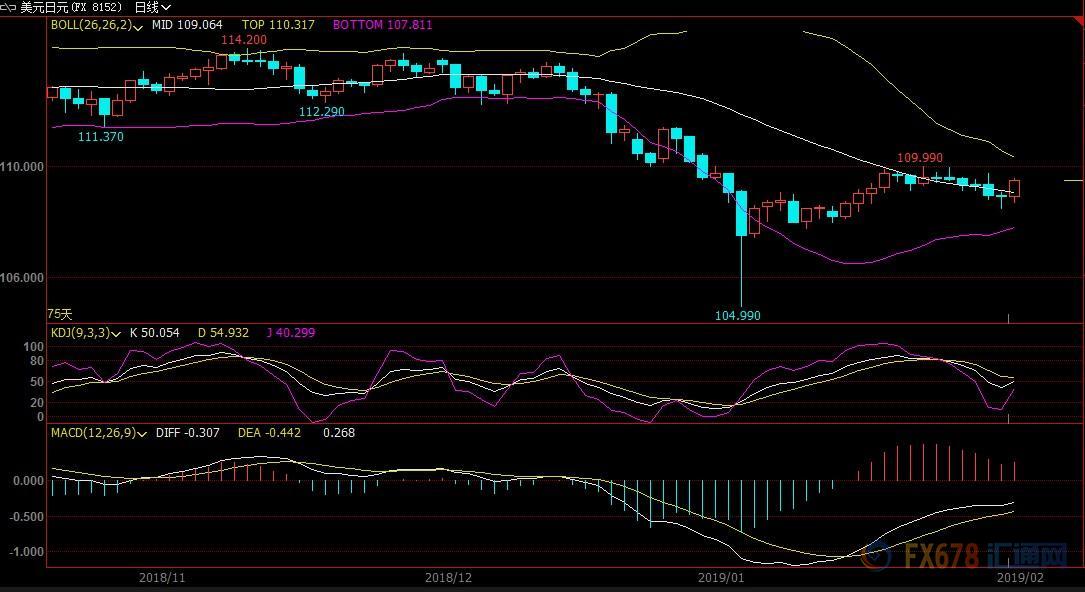Screen dimensions: 1085x592
Task: Click the MACD -1.000 axis label
Action: pyautogui.click(x=25, y=552)
